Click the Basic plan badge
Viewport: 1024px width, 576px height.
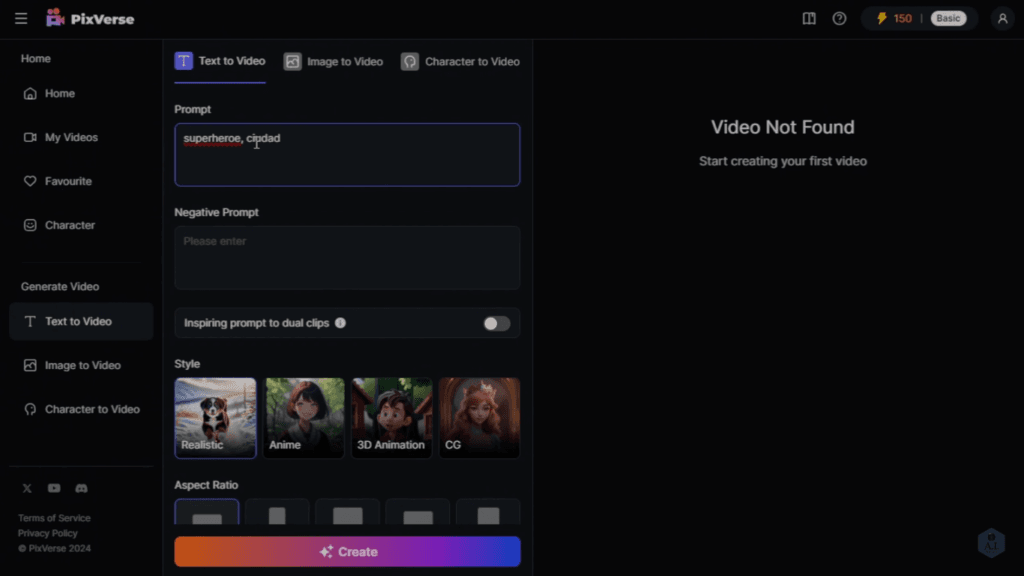pyautogui.click(x=948, y=18)
